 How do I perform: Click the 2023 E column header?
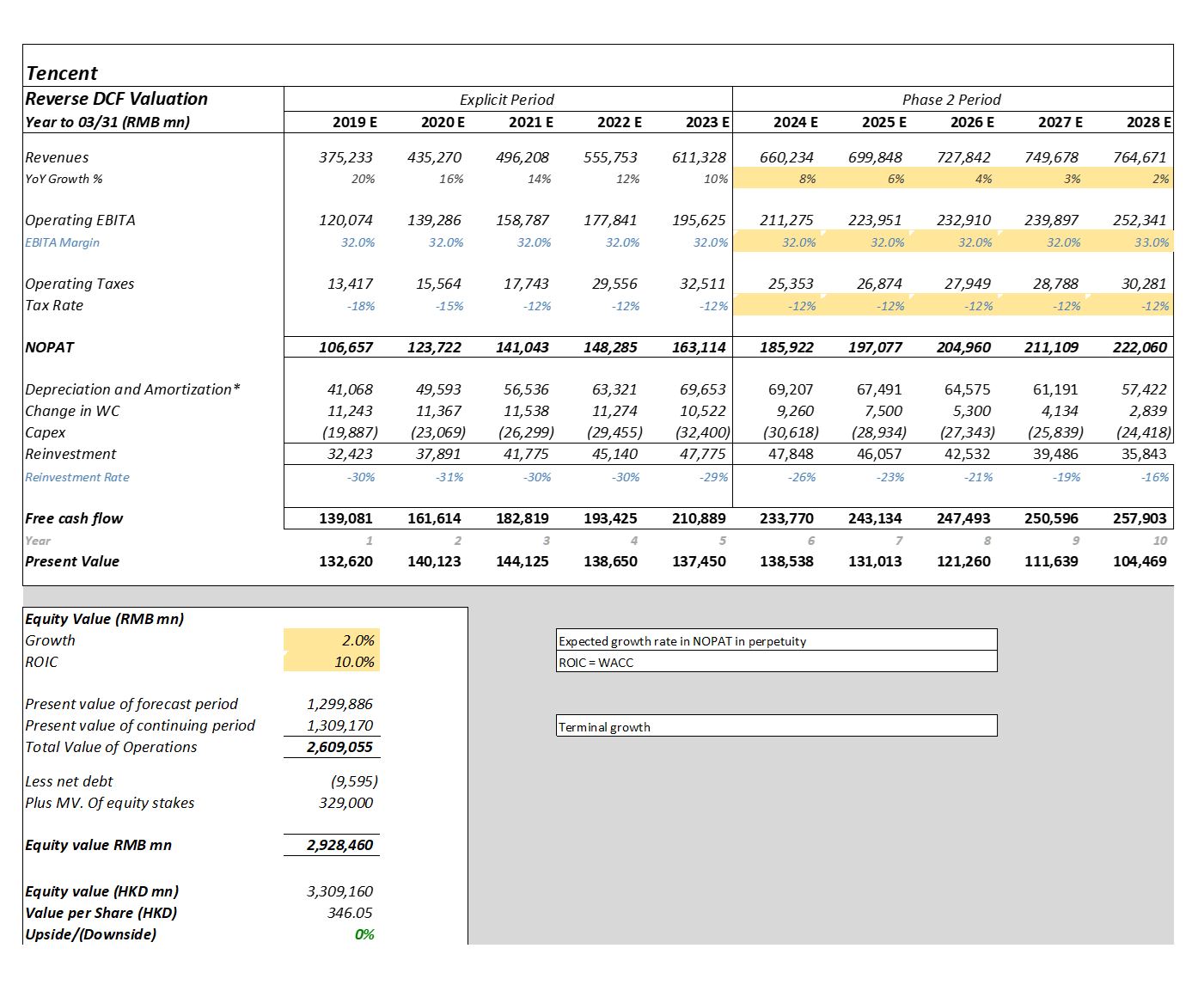[x=707, y=122]
